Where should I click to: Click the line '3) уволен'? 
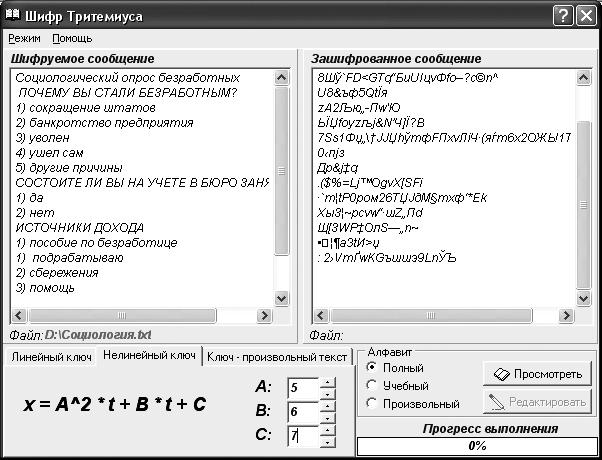point(43,138)
